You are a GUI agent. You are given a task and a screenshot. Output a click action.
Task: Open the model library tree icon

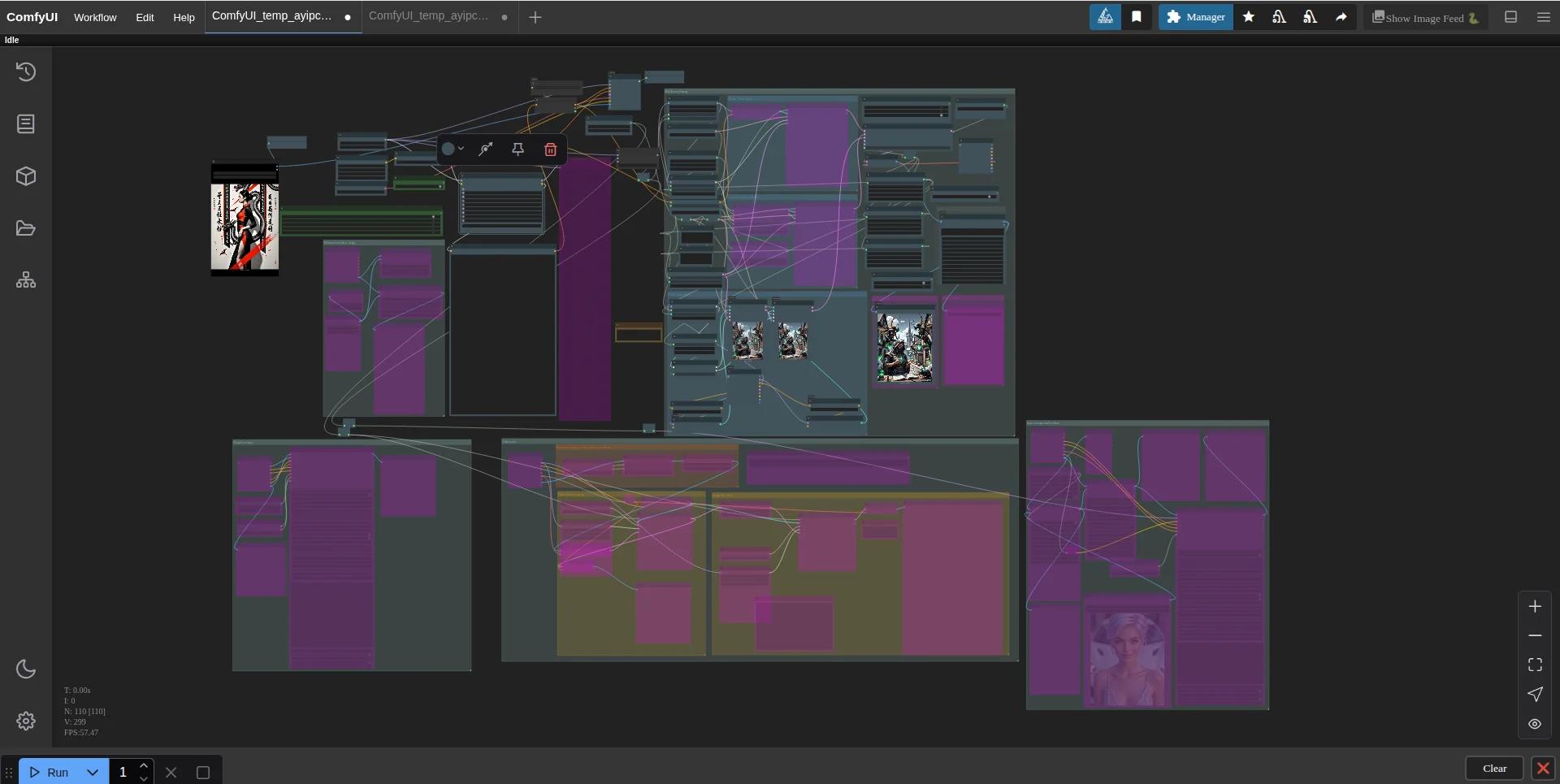coord(26,280)
